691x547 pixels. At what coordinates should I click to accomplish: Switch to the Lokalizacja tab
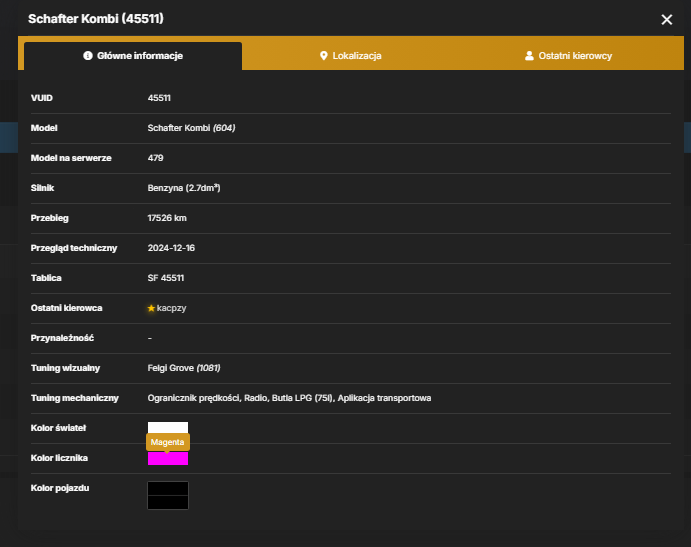350,56
